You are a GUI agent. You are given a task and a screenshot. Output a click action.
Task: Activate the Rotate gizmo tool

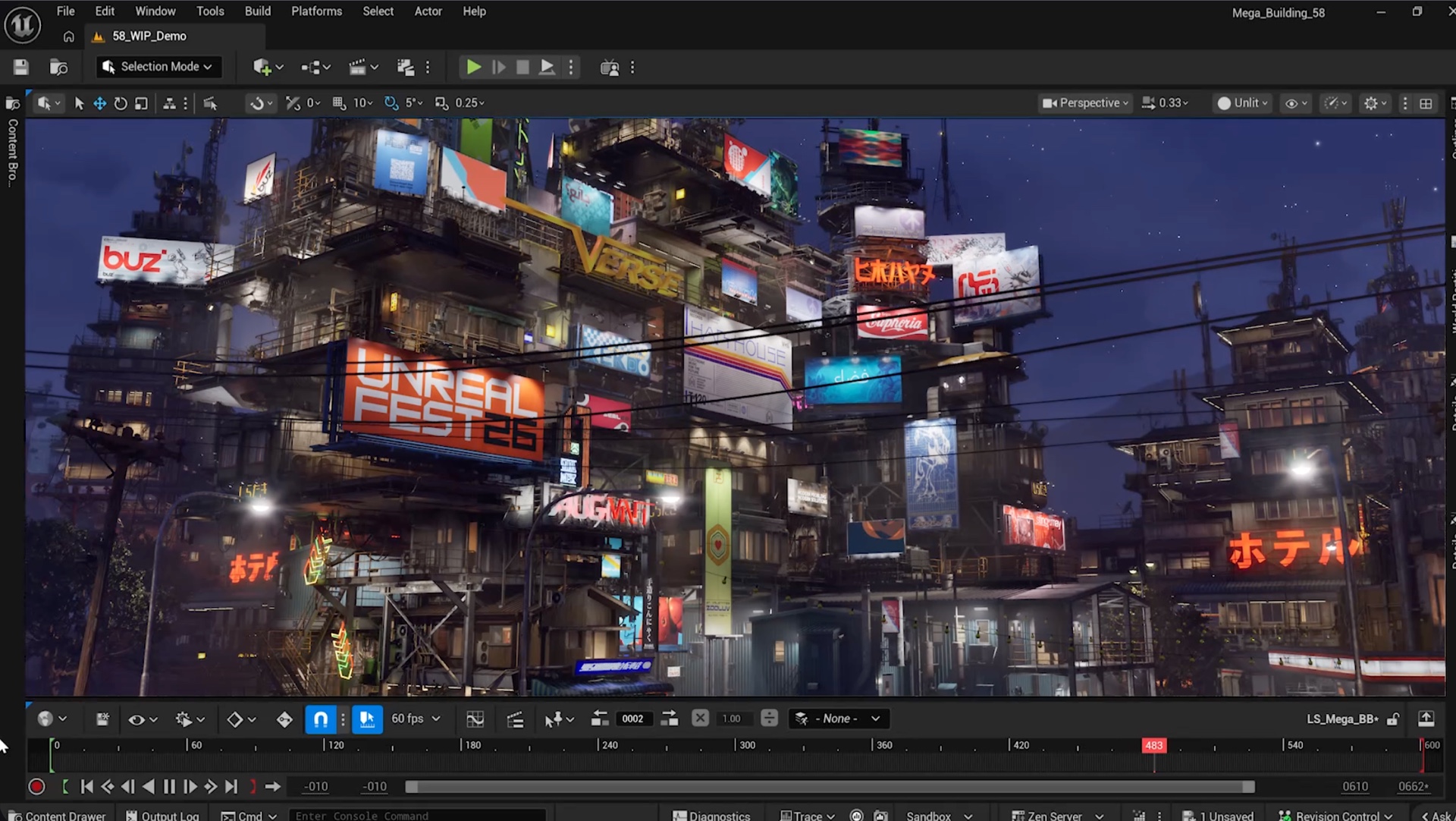pyautogui.click(x=120, y=103)
